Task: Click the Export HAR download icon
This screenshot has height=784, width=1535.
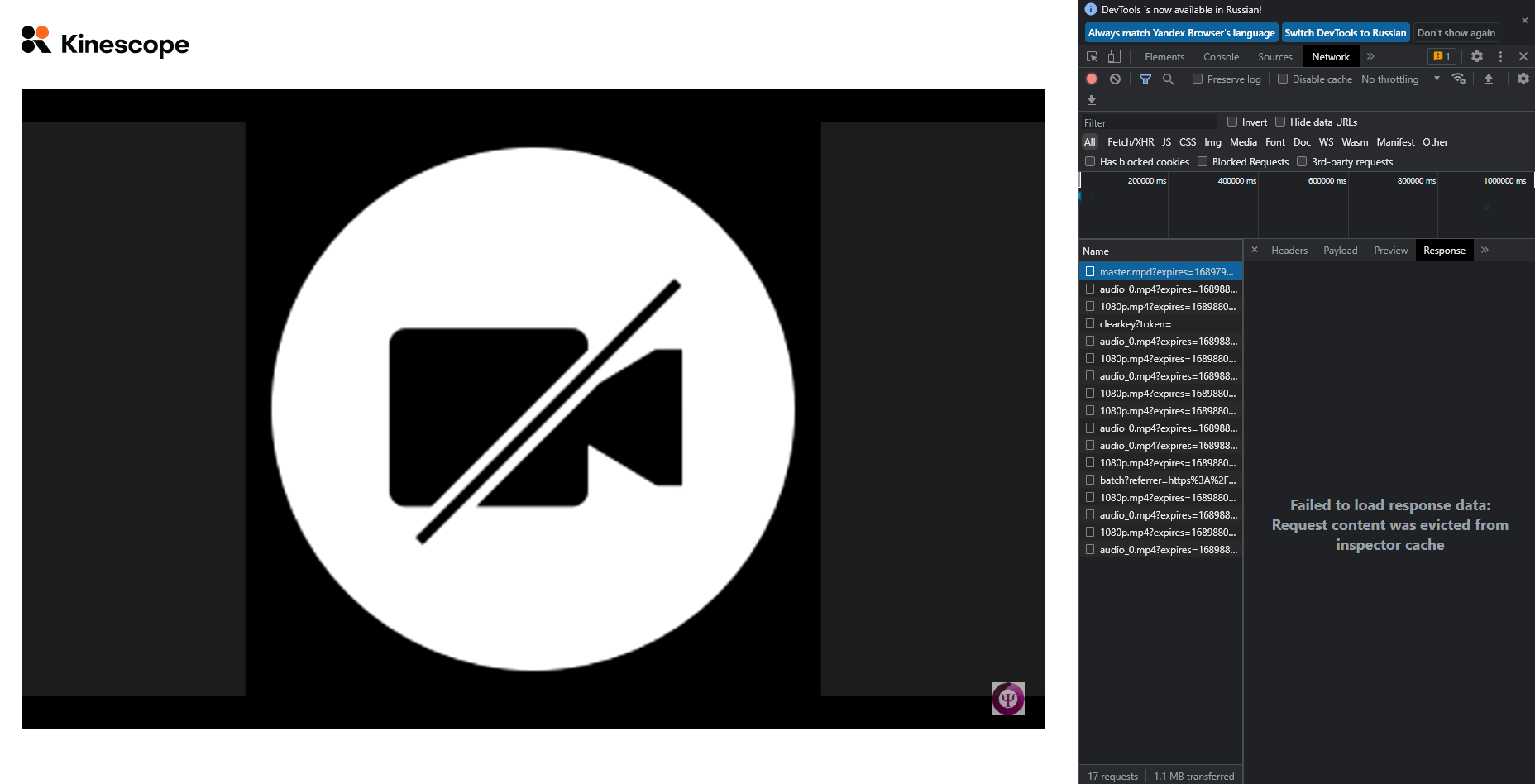Action: click(x=1092, y=99)
